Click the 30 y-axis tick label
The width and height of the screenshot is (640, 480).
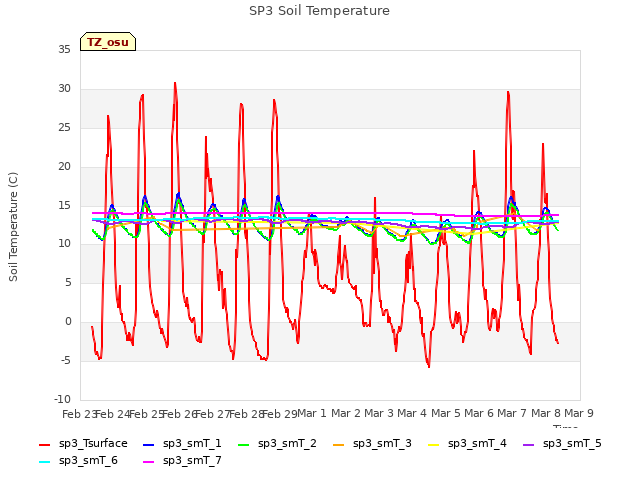point(64,89)
